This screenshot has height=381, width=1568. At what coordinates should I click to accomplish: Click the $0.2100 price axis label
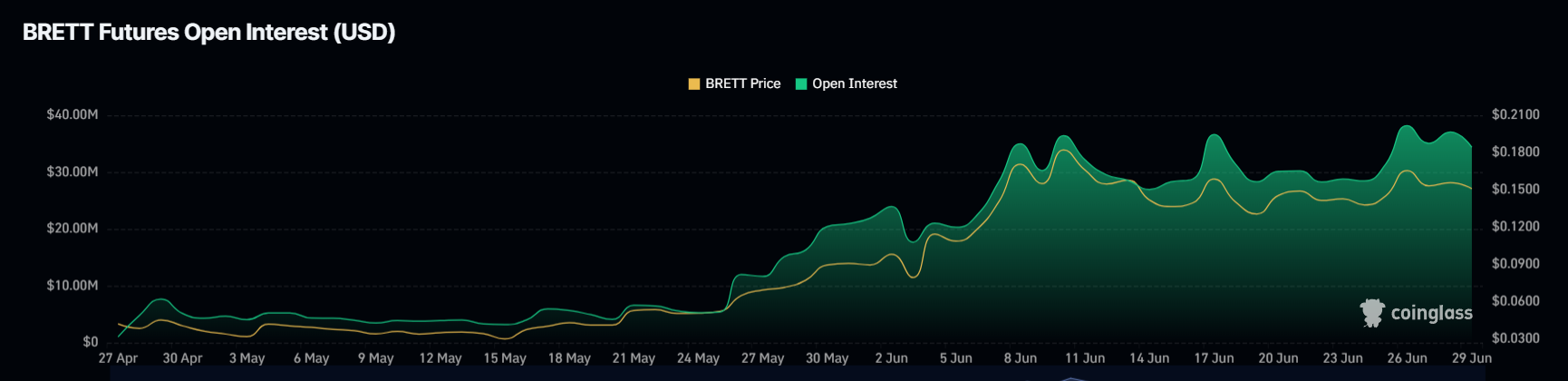tap(1515, 114)
